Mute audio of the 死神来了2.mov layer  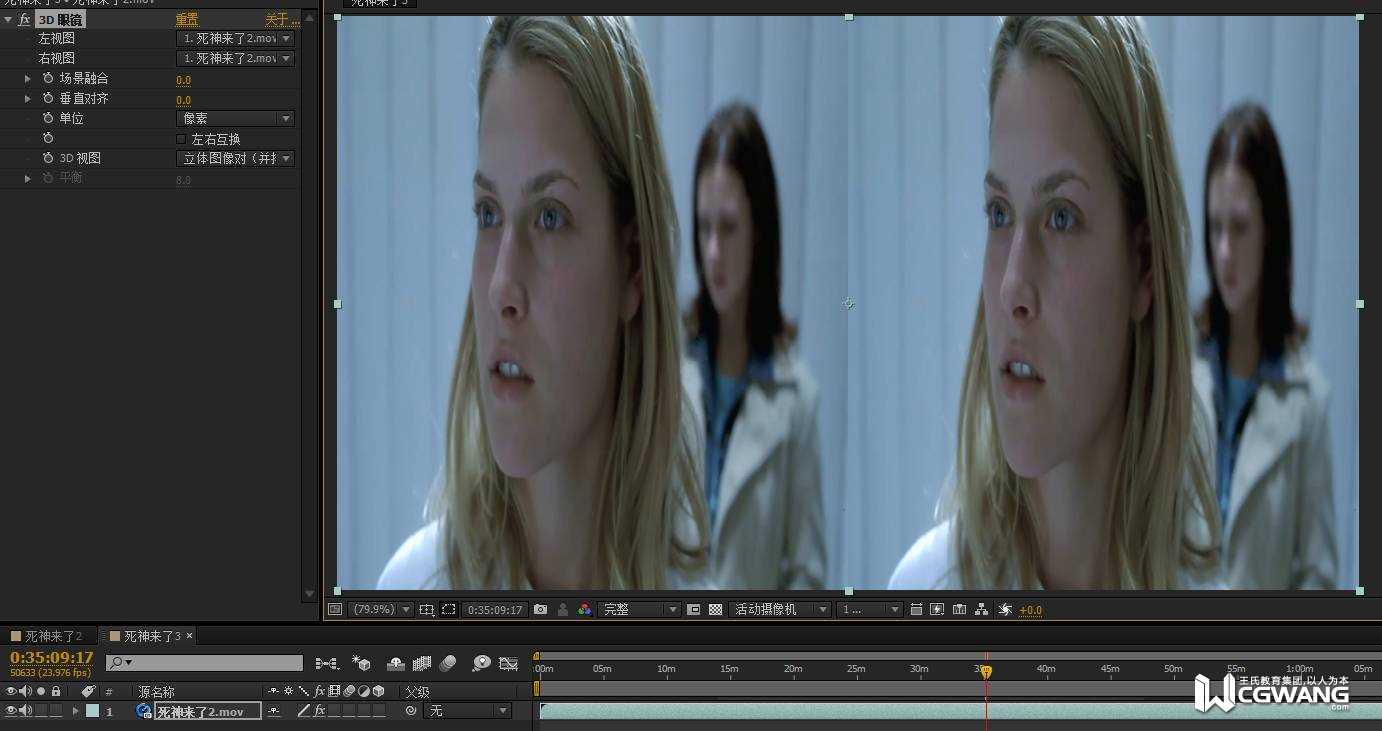point(25,711)
